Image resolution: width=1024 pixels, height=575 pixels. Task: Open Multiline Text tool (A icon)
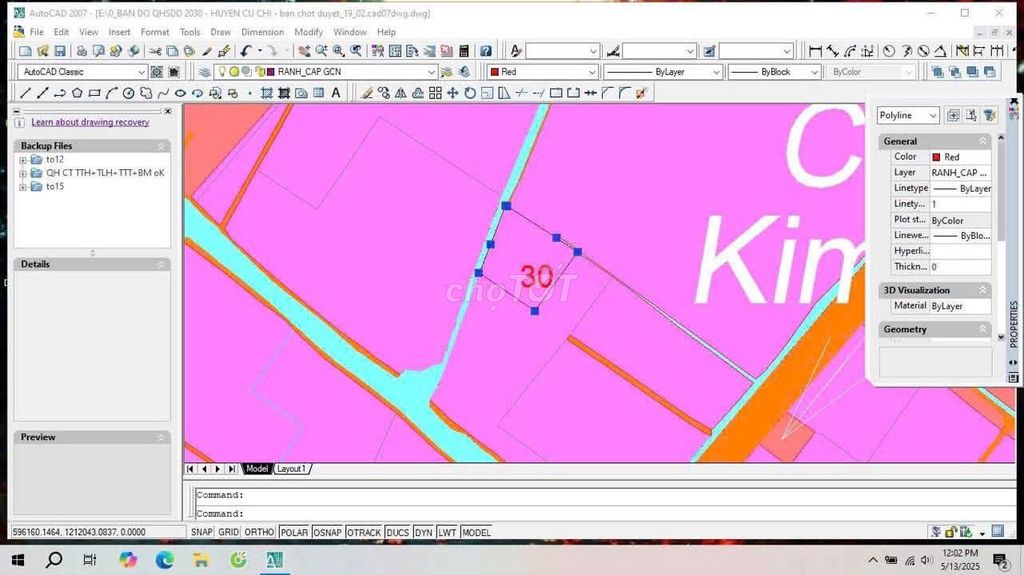tap(335, 93)
